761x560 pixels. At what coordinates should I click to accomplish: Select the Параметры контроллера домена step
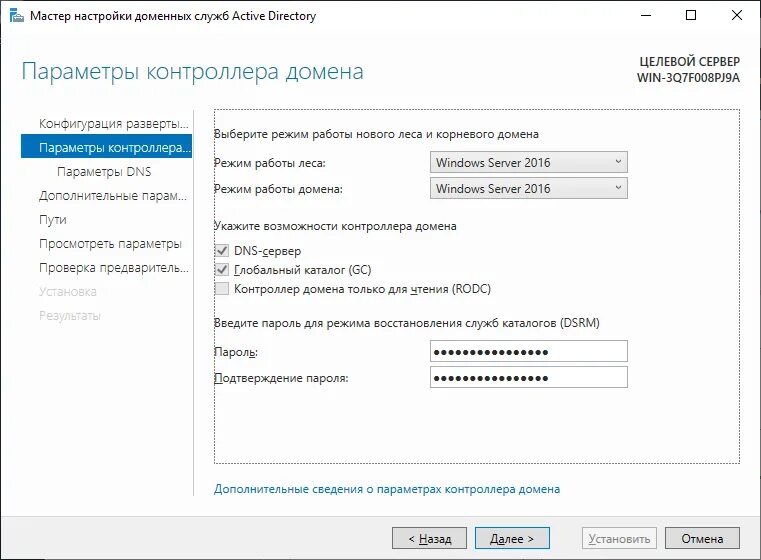pos(106,147)
